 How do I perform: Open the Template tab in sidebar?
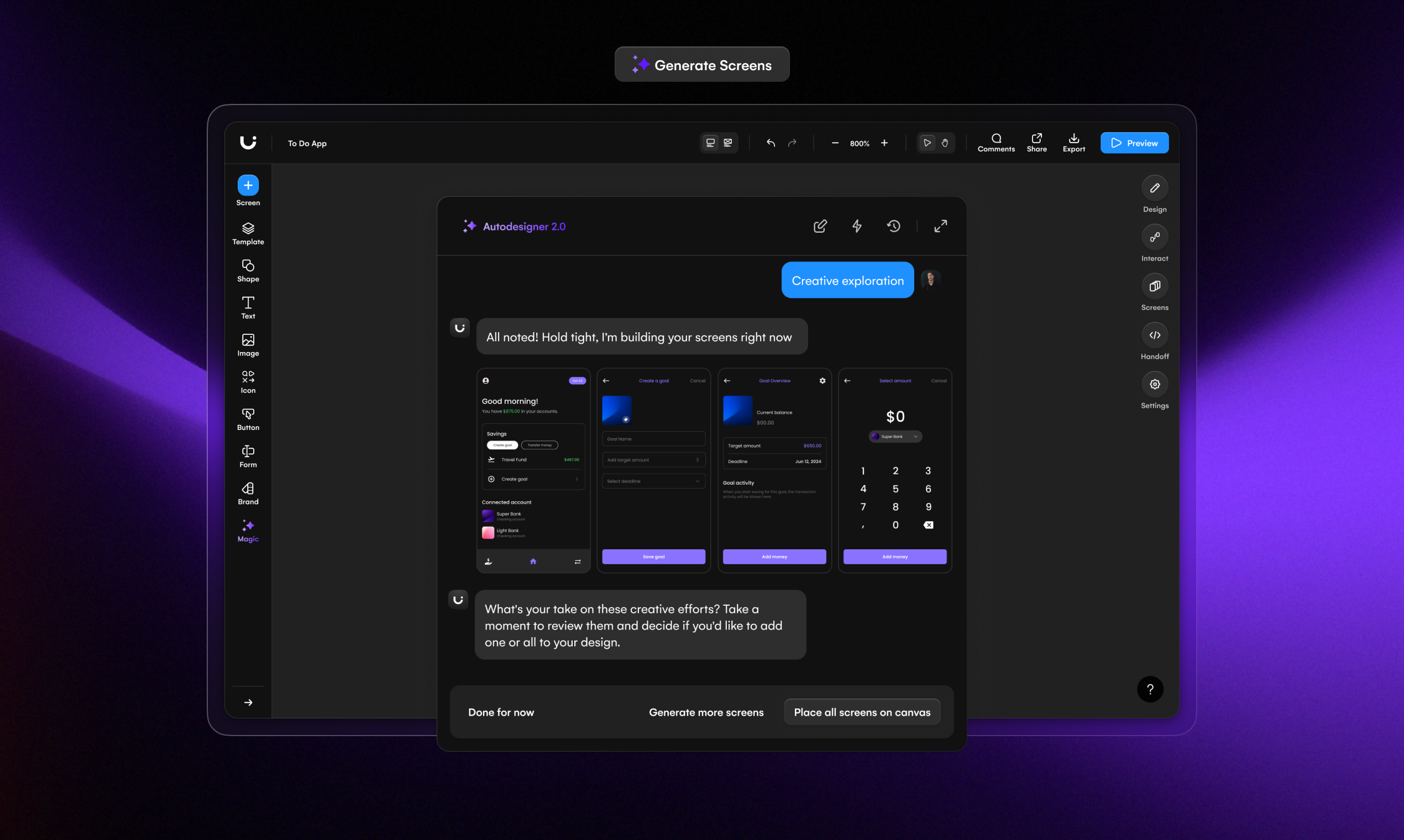248,233
